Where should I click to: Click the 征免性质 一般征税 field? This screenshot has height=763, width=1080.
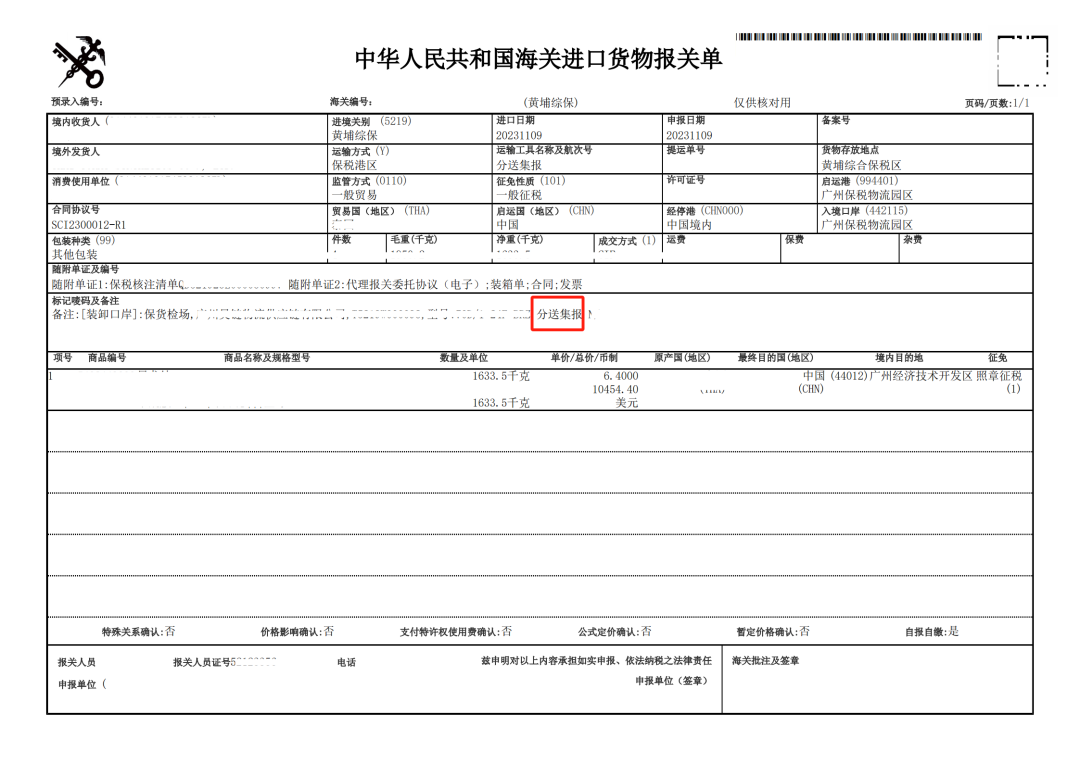tap(519, 195)
